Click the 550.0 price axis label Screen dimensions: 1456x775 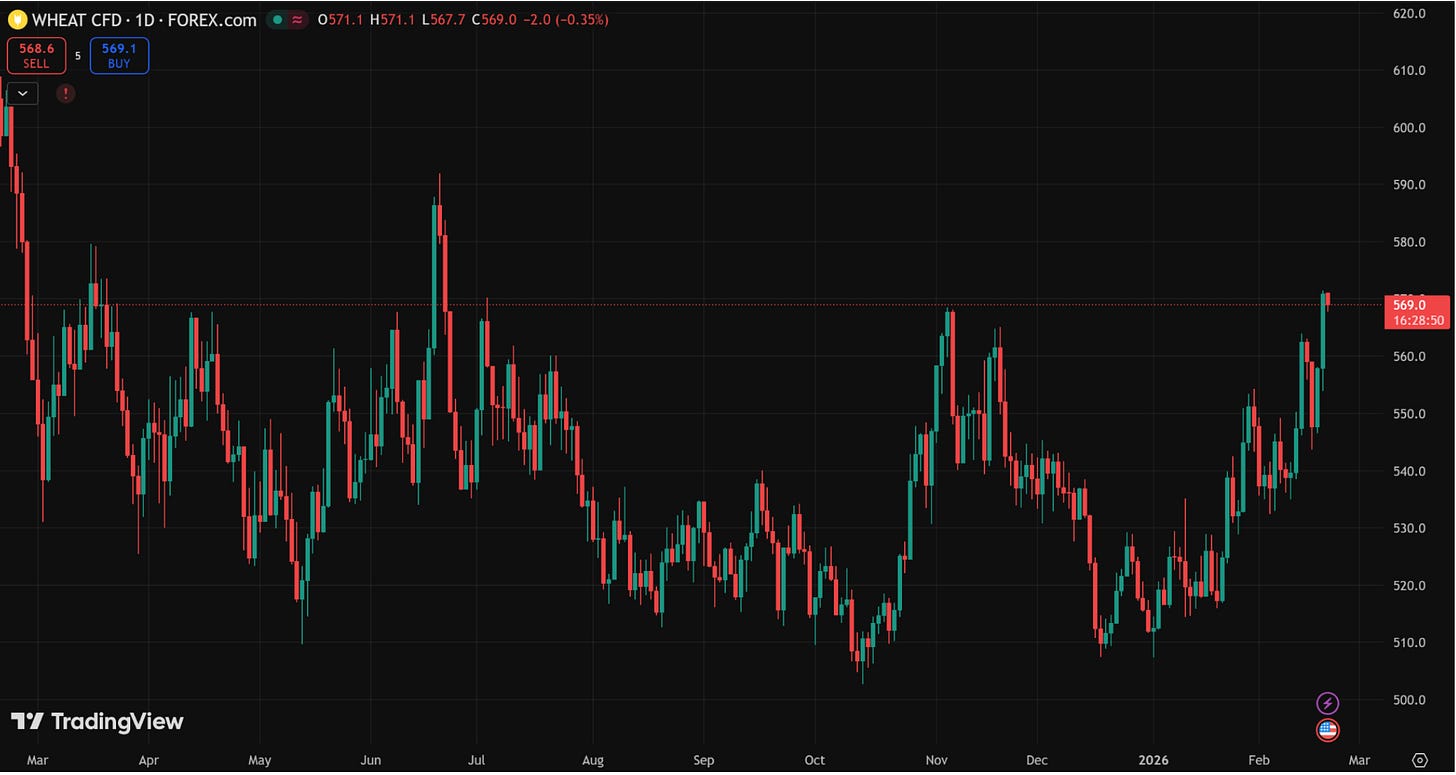click(x=1408, y=413)
